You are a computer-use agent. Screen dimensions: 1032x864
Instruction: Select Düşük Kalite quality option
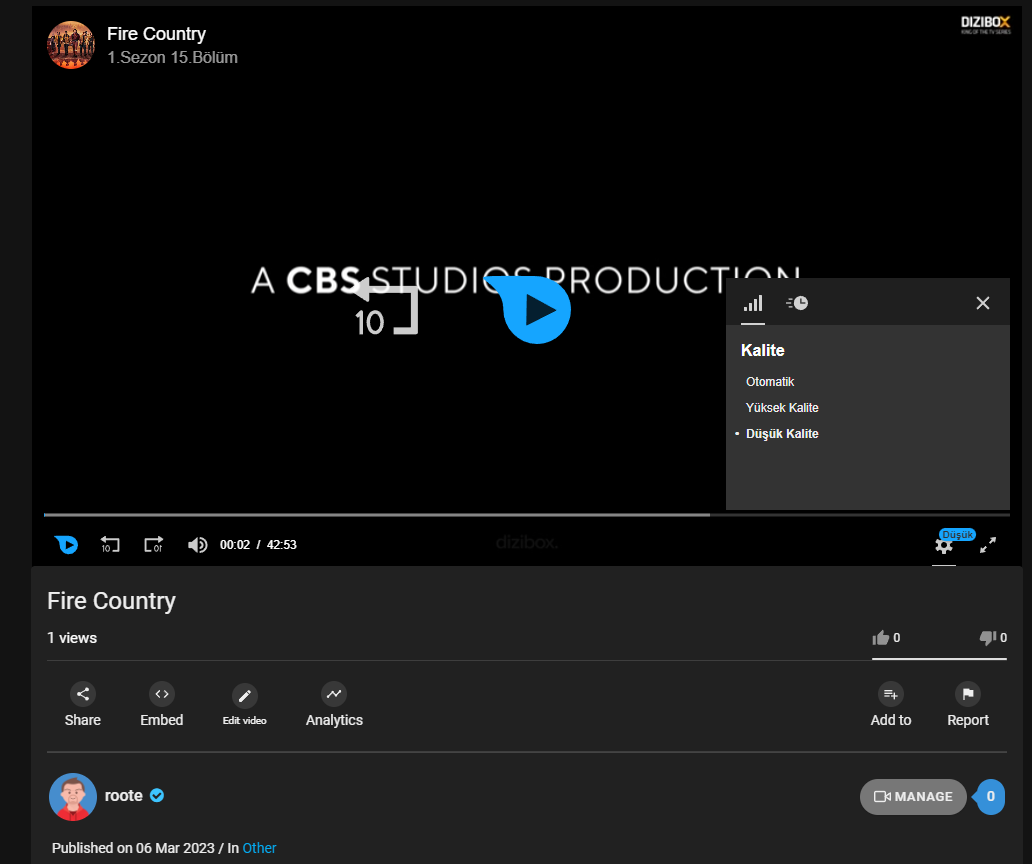click(782, 434)
